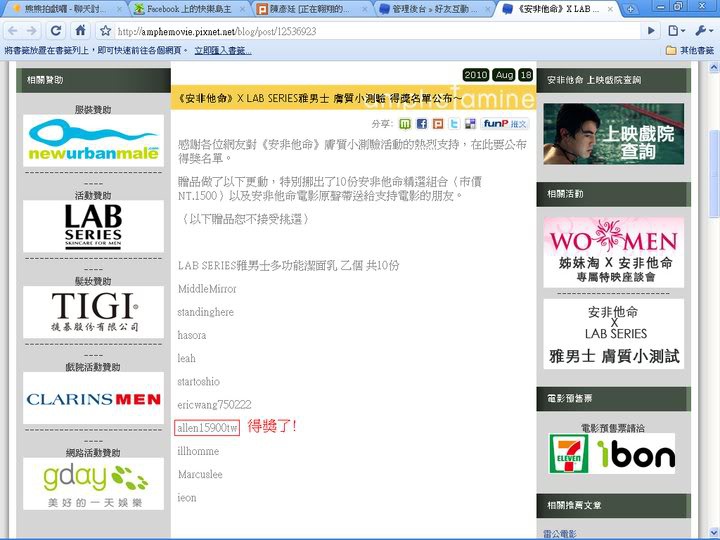Share post via the multicolor bookmark icon
Screen dimensions: 720x540
point(470,124)
